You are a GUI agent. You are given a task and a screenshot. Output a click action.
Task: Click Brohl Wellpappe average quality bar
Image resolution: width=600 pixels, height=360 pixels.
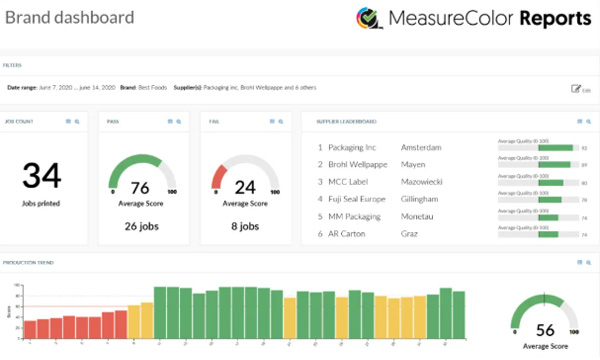click(x=538, y=165)
